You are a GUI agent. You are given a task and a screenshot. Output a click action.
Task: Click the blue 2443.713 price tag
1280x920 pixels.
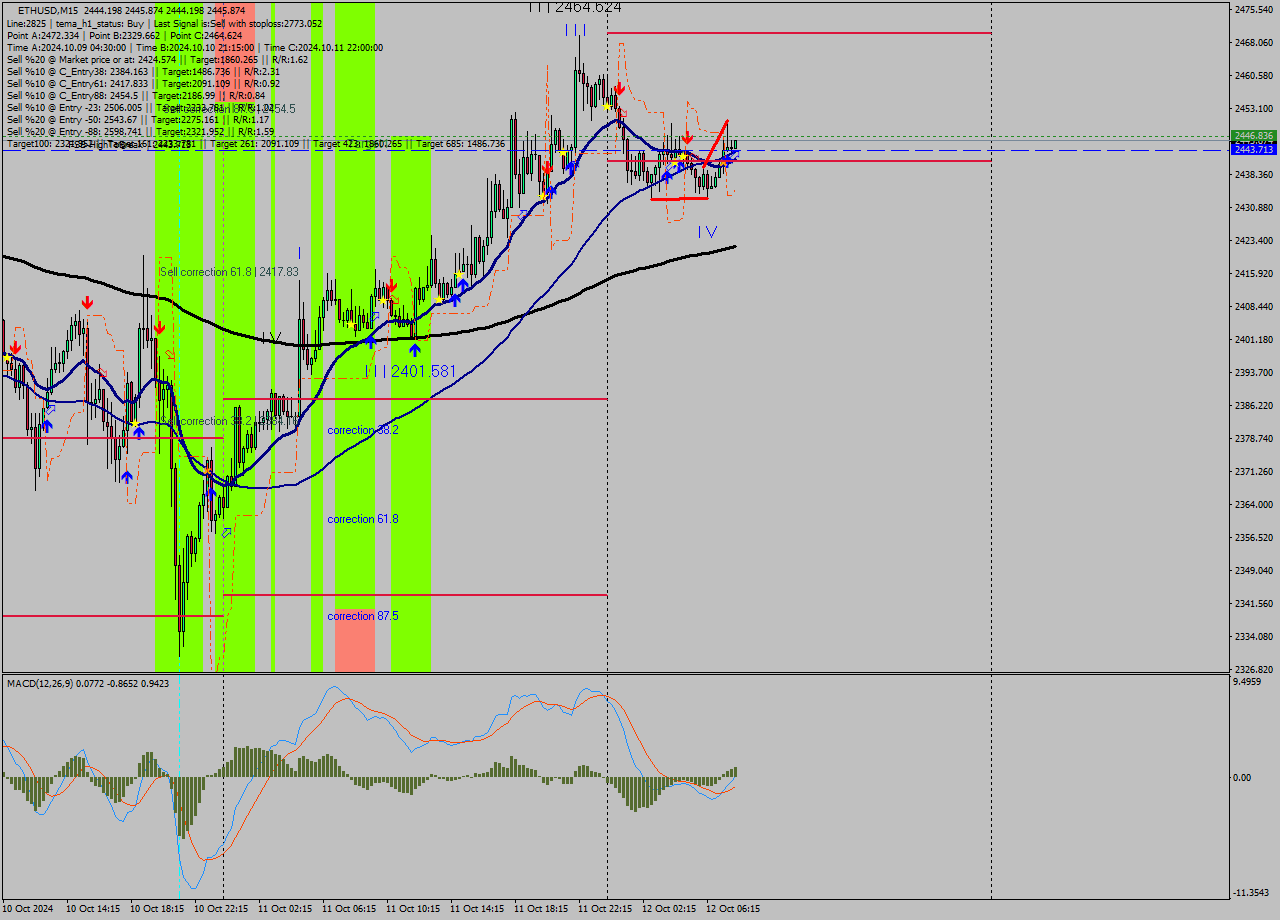tap(1253, 148)
